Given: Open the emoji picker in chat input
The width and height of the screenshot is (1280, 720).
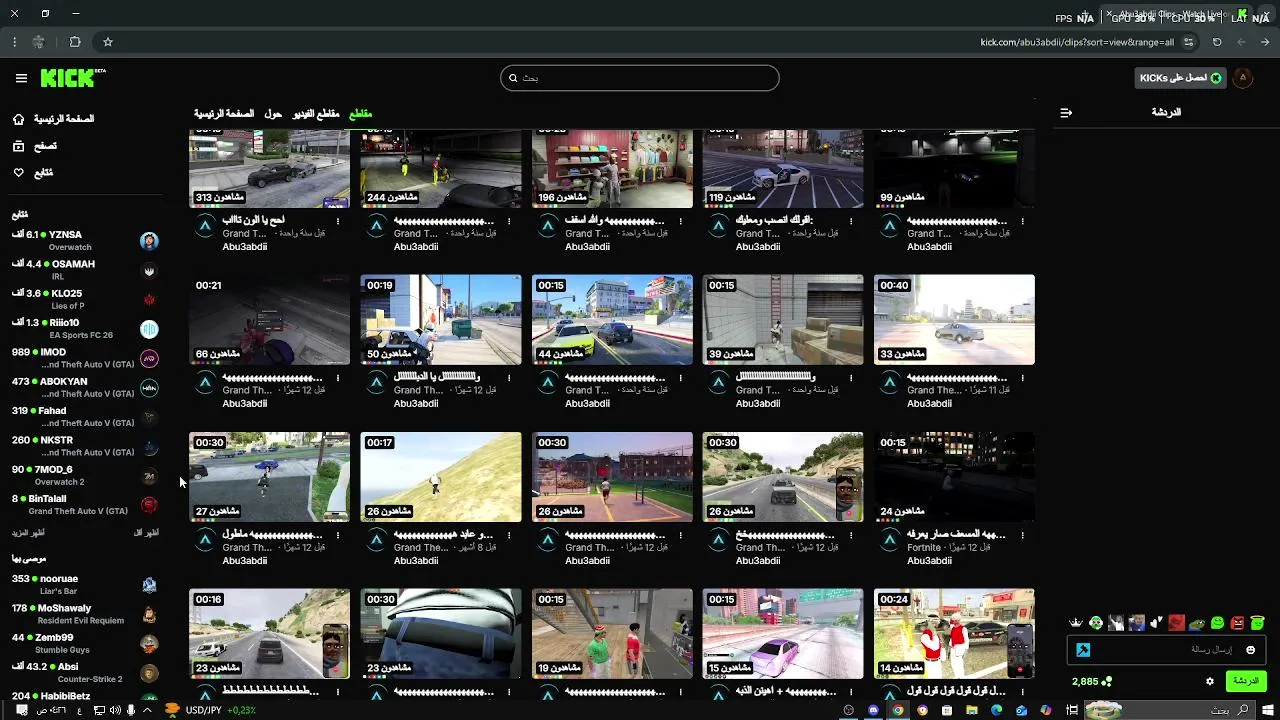Looking at the screenshot, I should [1250, 650].
